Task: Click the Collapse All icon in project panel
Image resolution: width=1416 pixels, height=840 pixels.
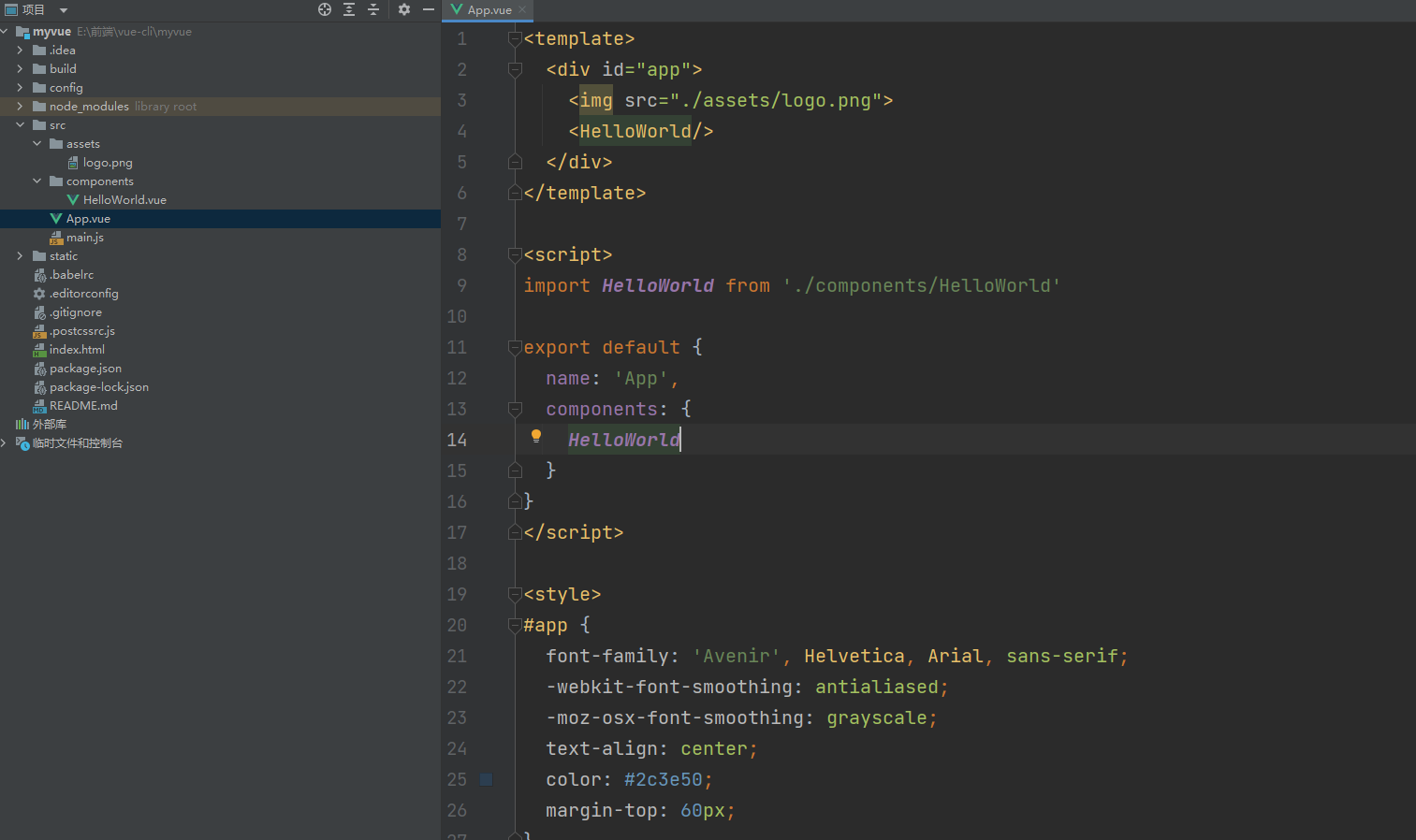Action: point(373,9)
